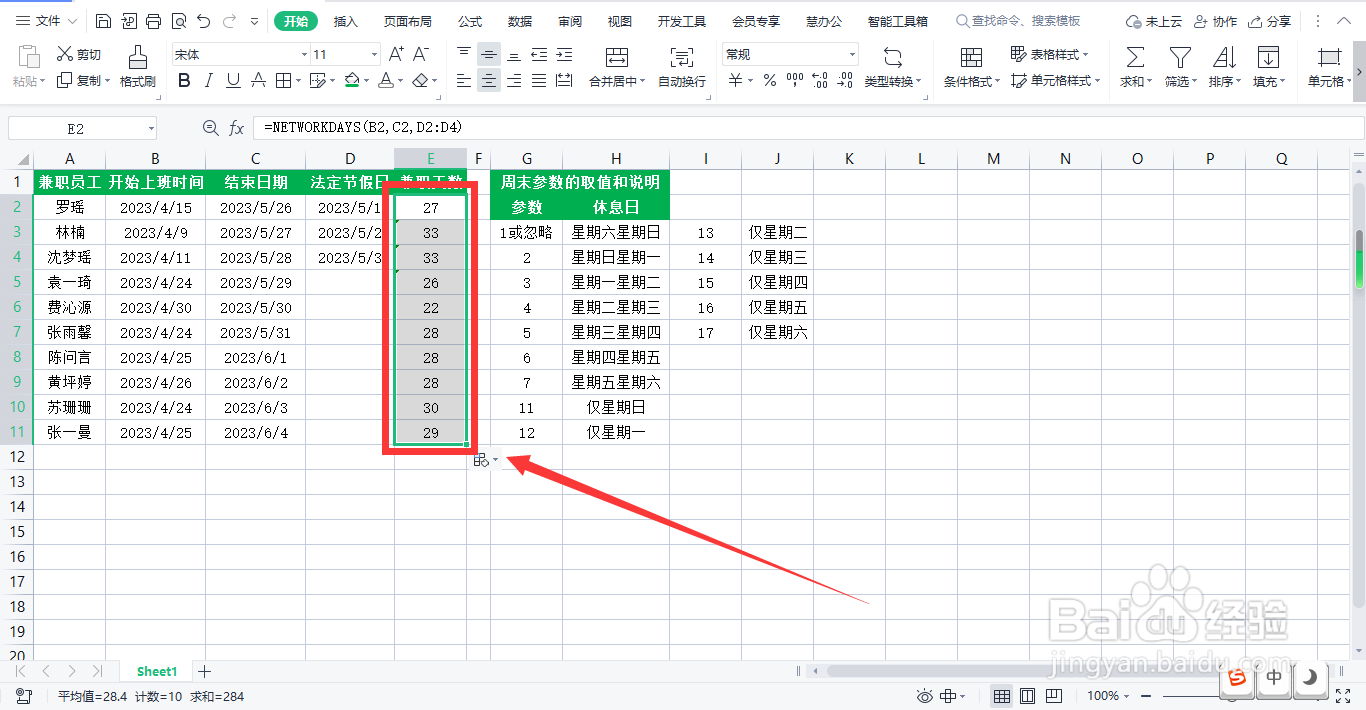Switch to the View (视图) tab

(x=620, y=21)
